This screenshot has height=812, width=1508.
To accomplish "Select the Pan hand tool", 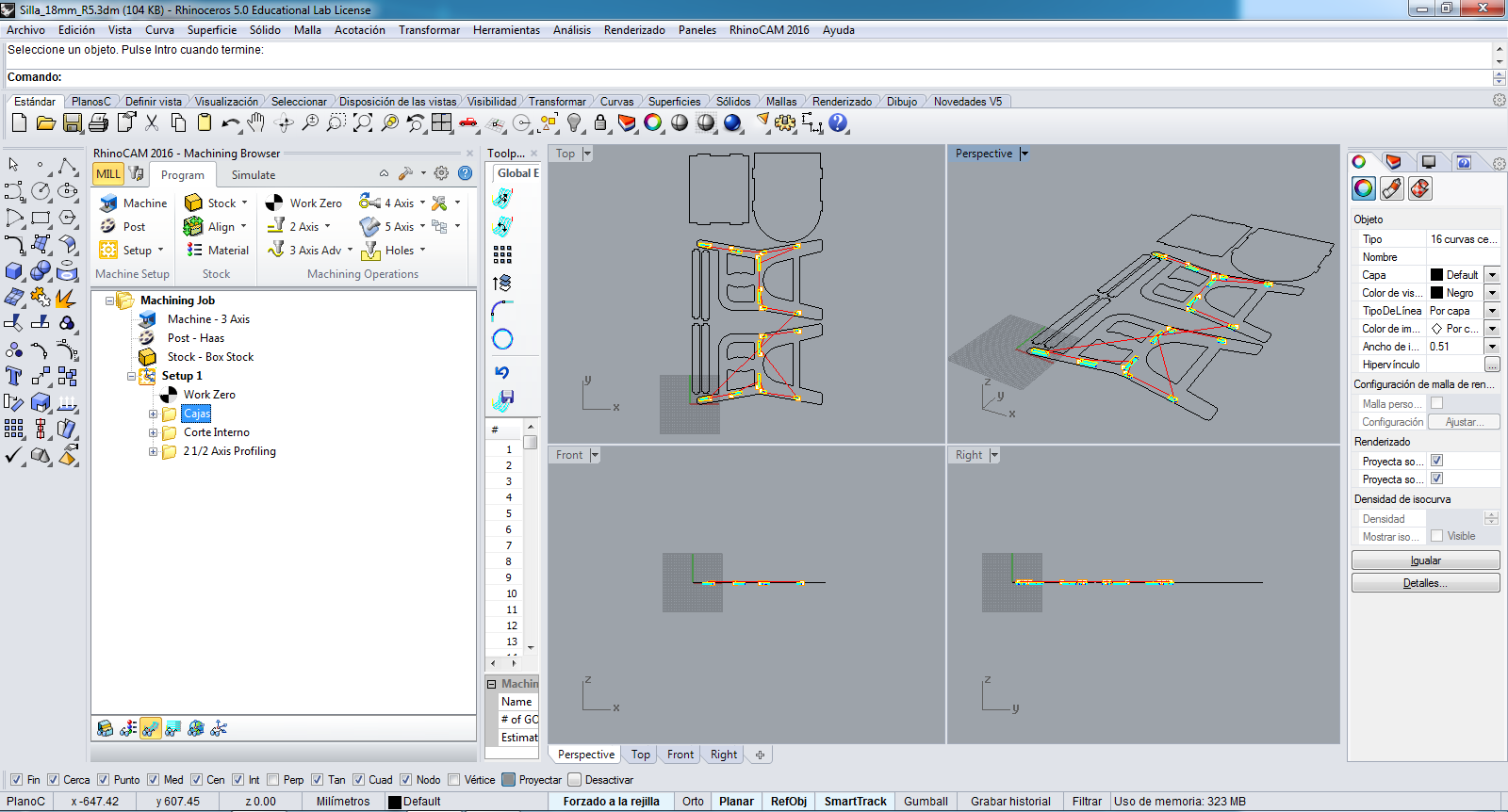I will tap(256, 123).
